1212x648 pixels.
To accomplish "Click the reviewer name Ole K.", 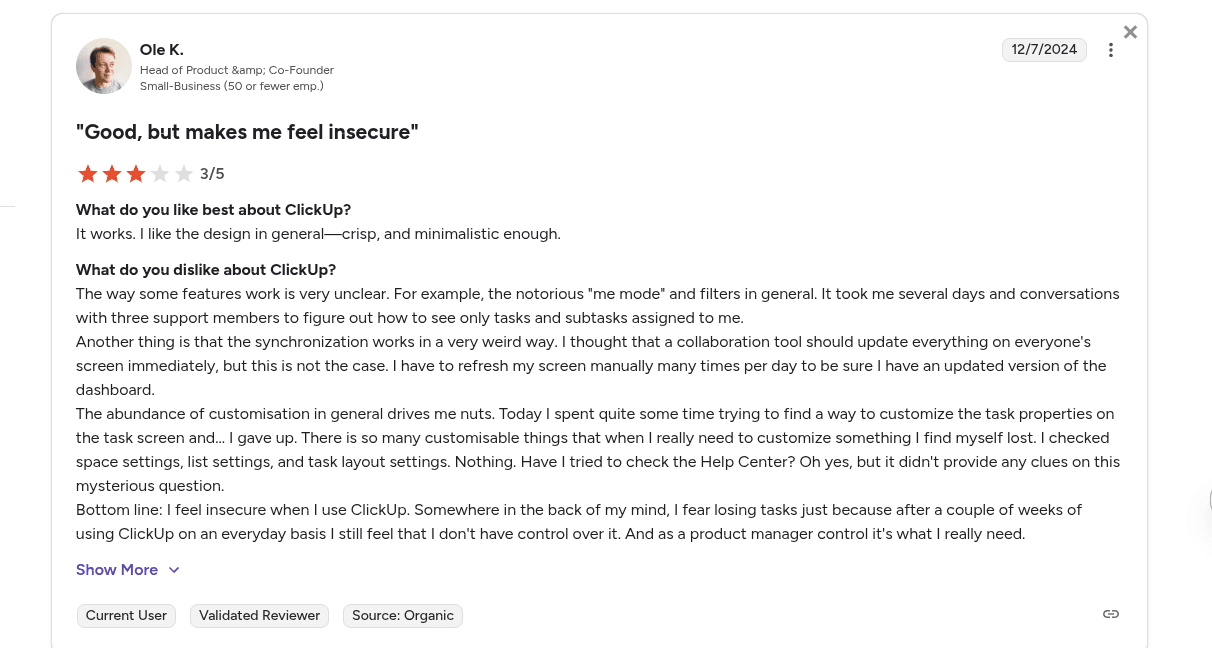I will click(x=162, y=50).
